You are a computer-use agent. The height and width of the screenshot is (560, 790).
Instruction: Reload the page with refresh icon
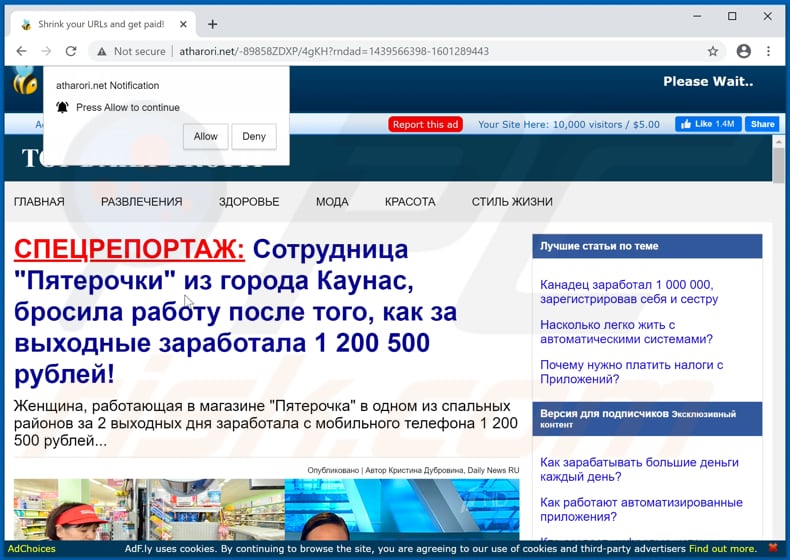pyautogui.click(x=71, y=51)
